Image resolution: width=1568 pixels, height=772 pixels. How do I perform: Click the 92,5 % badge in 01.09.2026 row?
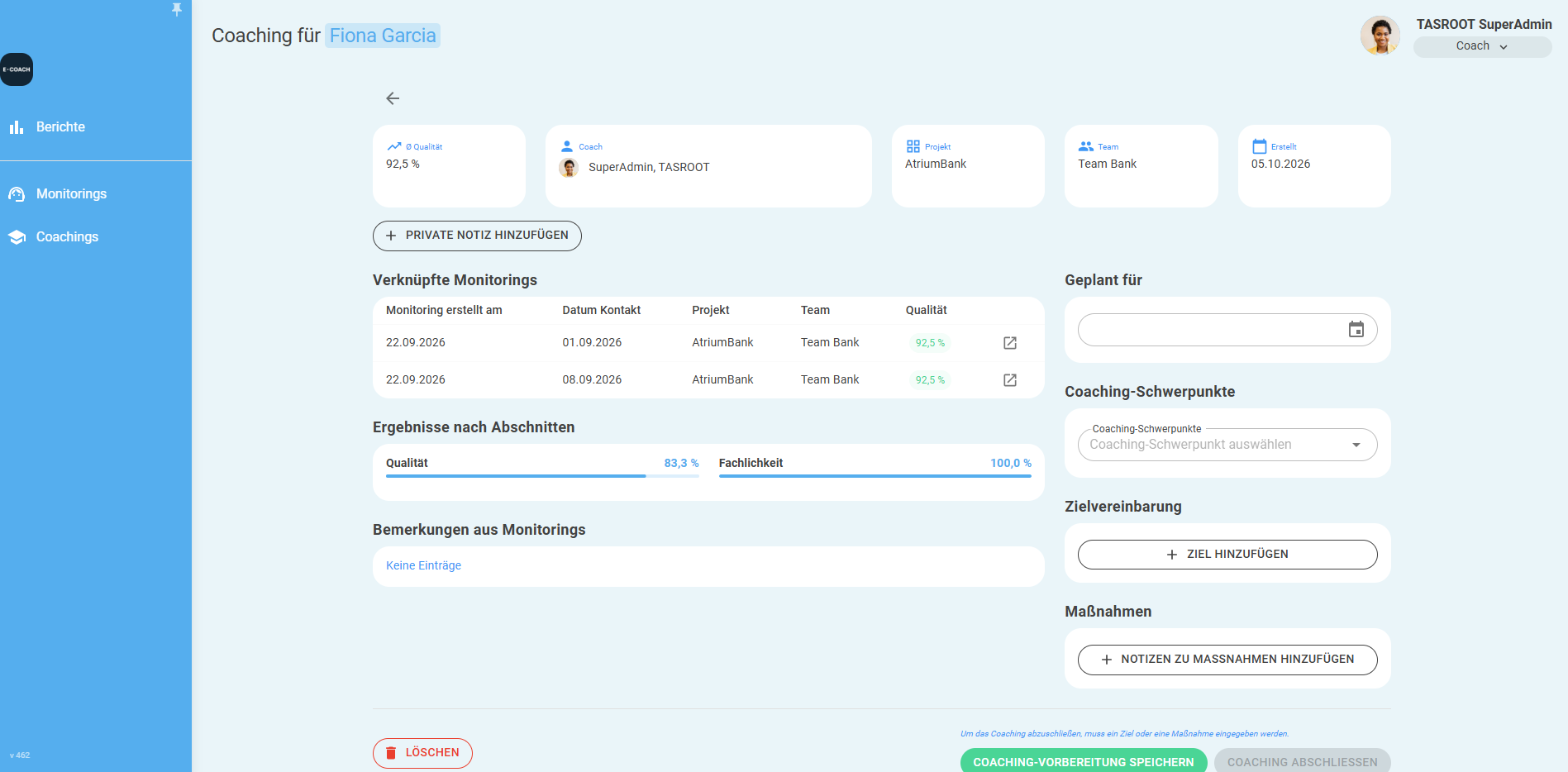tap(930, 343)
